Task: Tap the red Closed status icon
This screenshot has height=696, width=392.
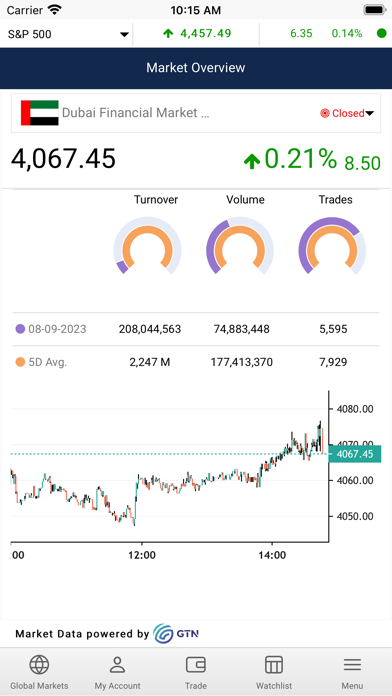Action: coord(325,113)
